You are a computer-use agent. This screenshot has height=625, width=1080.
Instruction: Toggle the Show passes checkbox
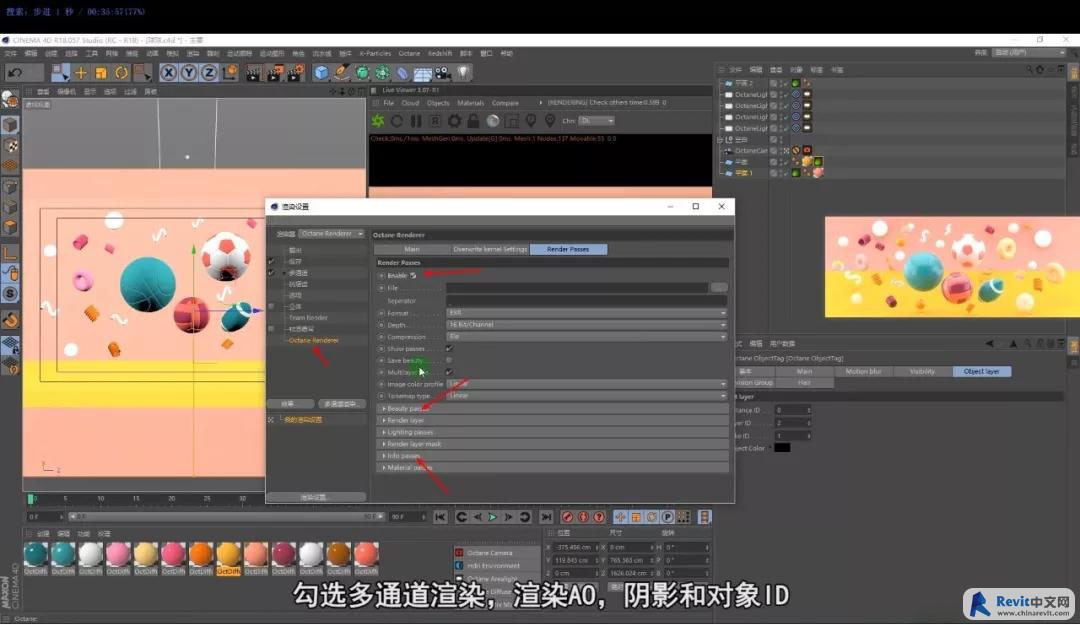[449, 349]
